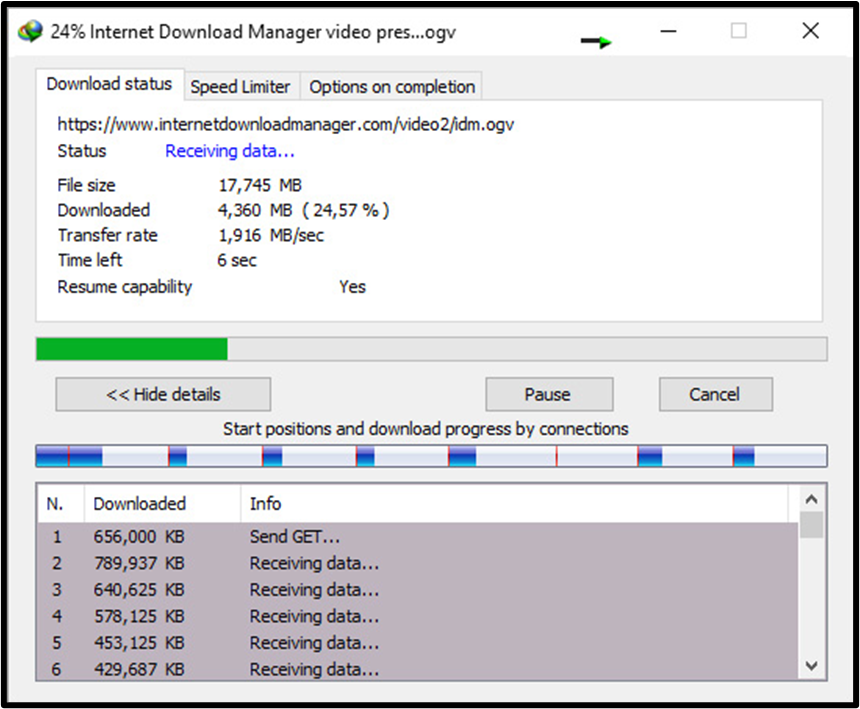Click the Start positions and download progress caption
This screenshot has width=860, height=709.
click(x=426, y=429)
